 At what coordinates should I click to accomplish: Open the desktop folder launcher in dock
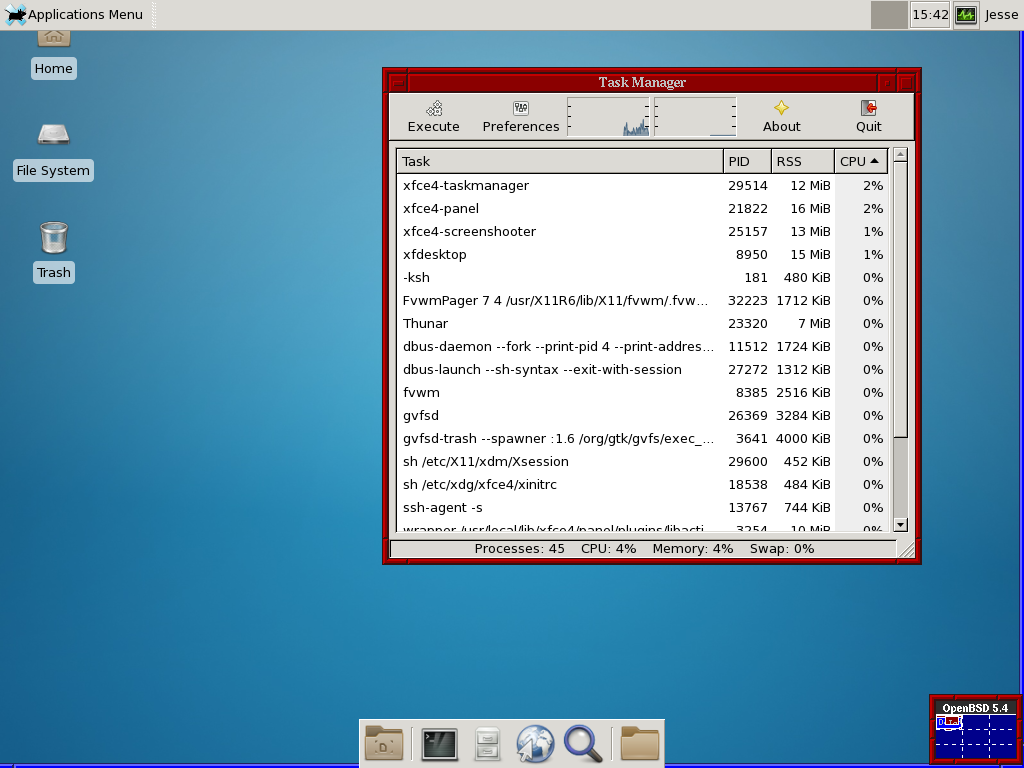point(384,743)
